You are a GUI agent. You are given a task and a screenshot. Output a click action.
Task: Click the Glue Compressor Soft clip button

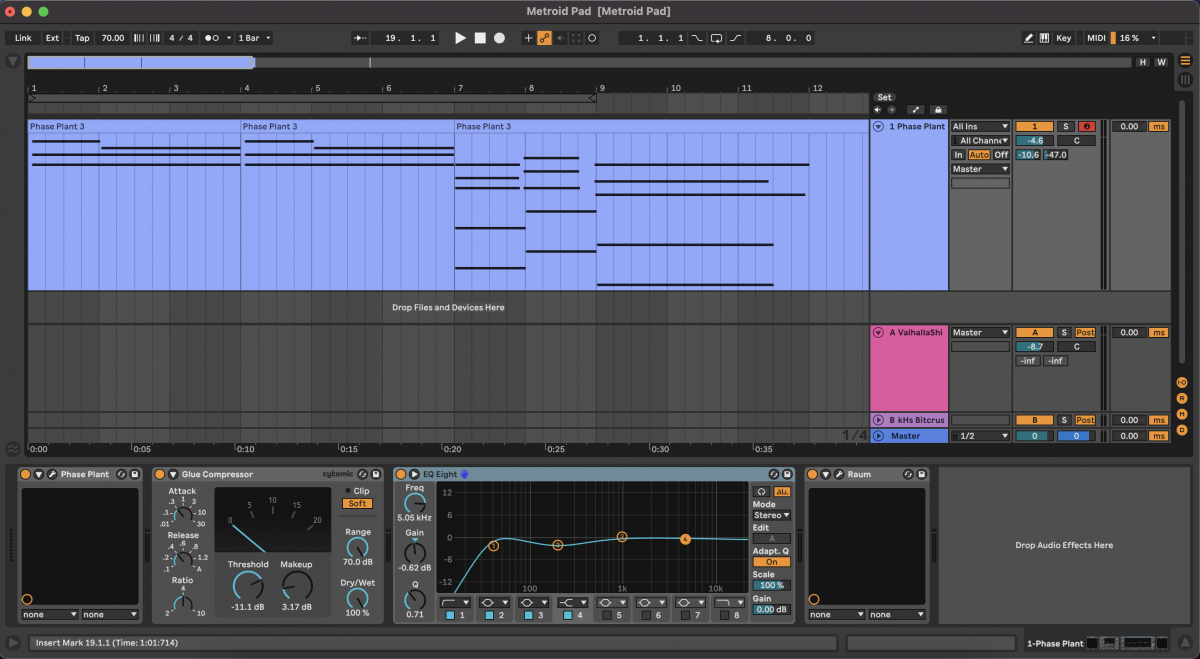(x=358, y=504)
